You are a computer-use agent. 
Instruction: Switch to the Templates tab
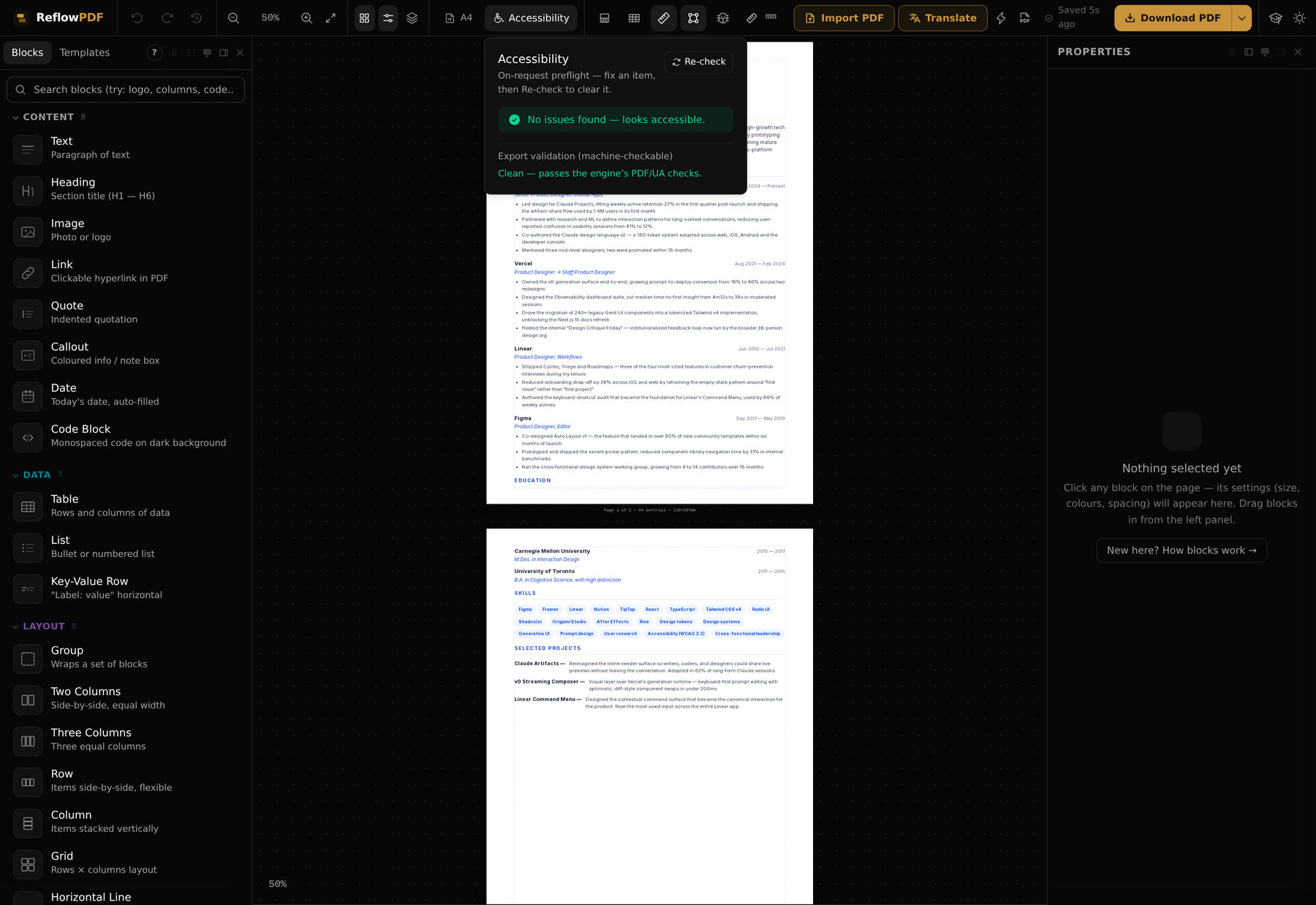85,53
